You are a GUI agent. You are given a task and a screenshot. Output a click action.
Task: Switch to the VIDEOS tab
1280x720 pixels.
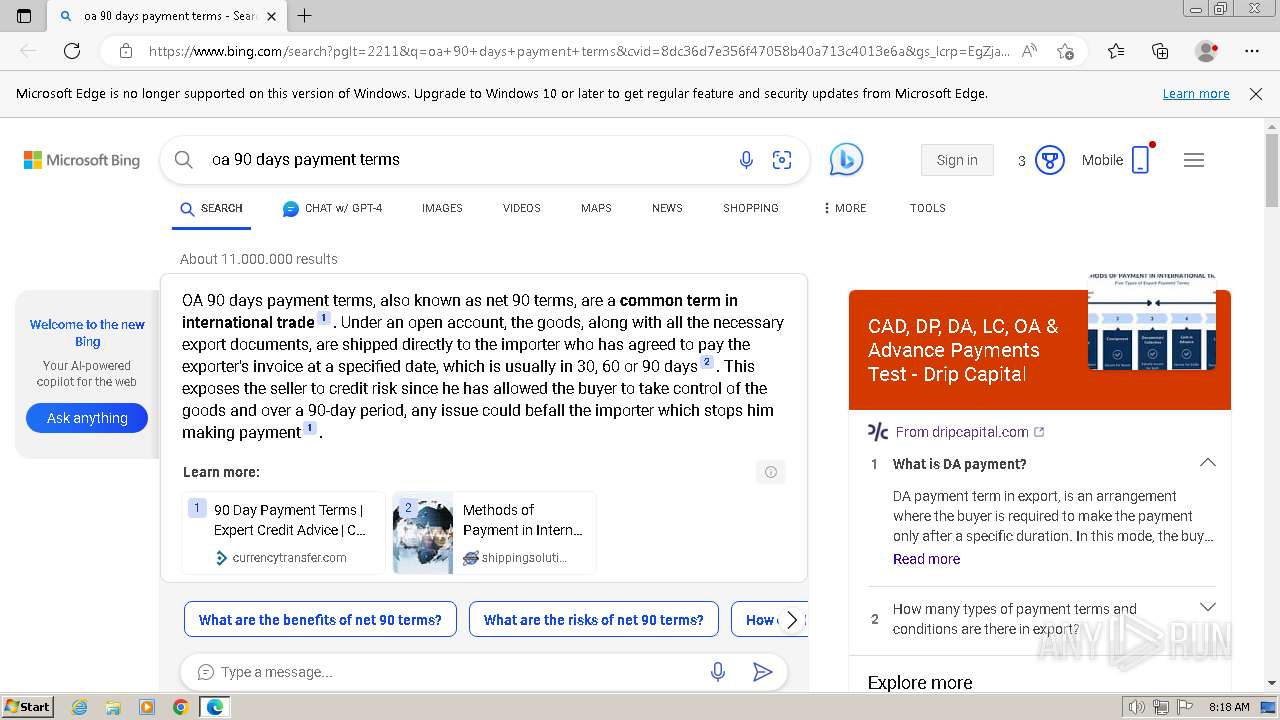click(x=522, y=208)
